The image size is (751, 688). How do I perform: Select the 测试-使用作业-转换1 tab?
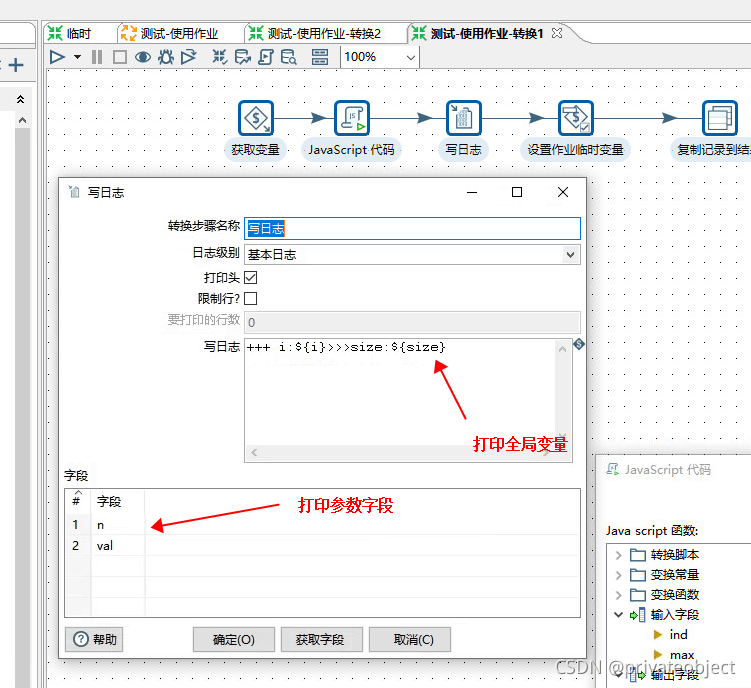[x=478, y=34]
